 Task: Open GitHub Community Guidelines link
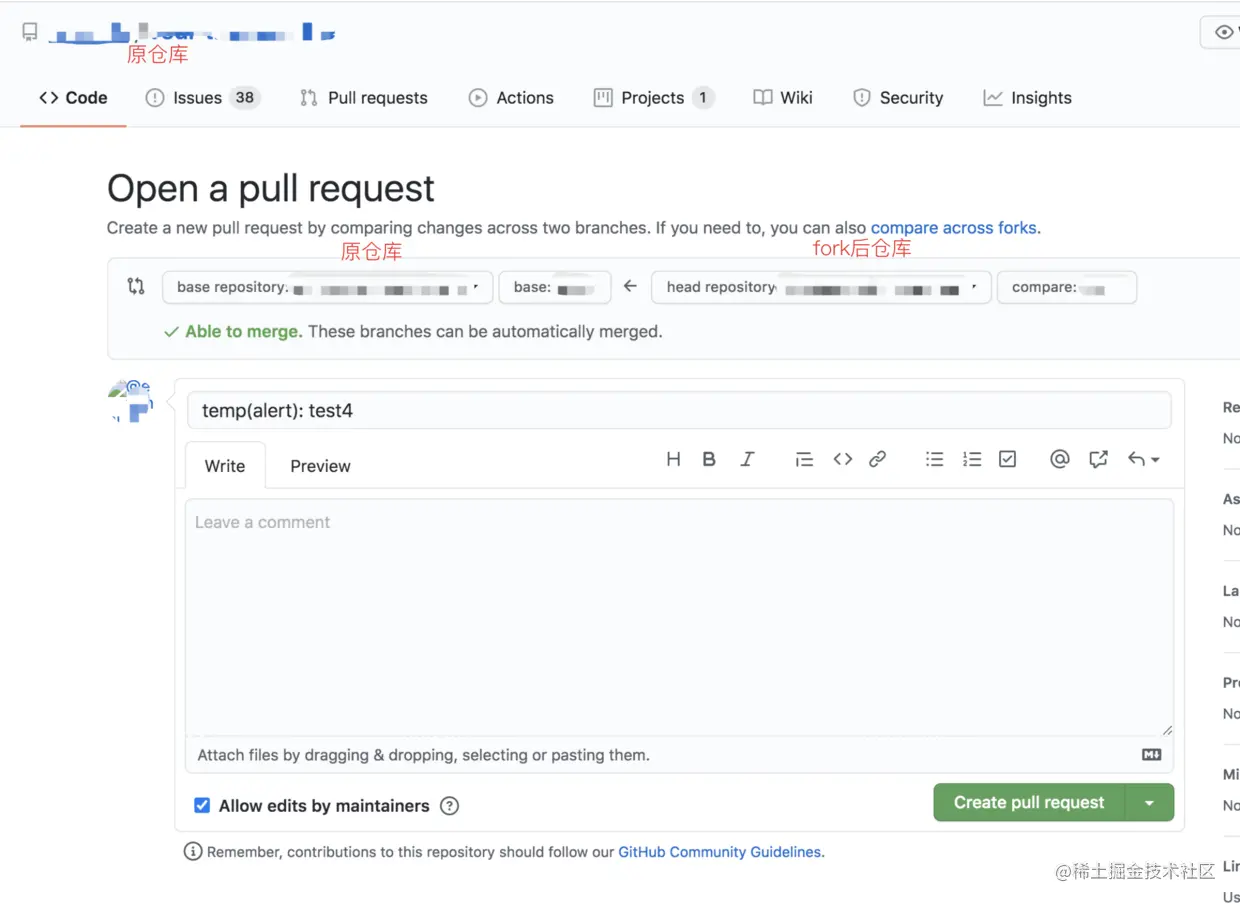click(719, 851)
